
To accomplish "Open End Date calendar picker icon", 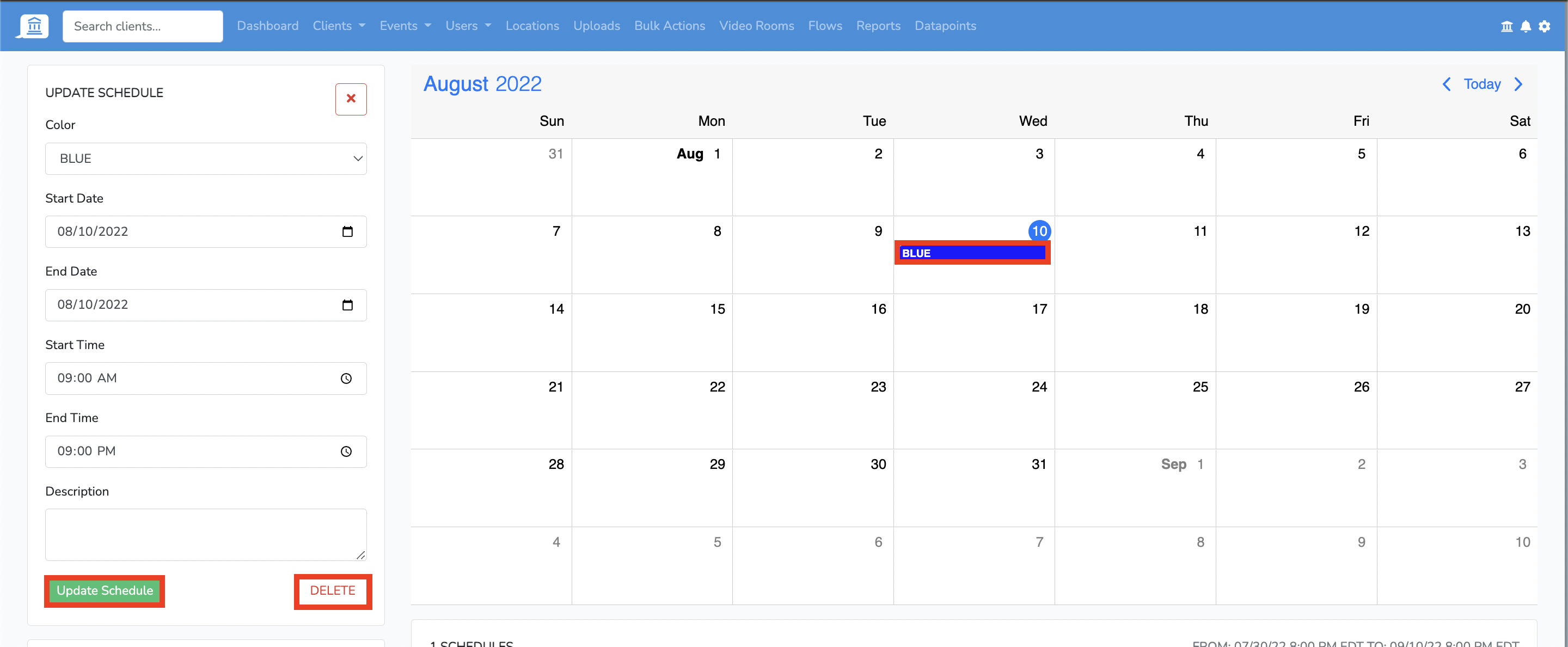I will 347,305.
